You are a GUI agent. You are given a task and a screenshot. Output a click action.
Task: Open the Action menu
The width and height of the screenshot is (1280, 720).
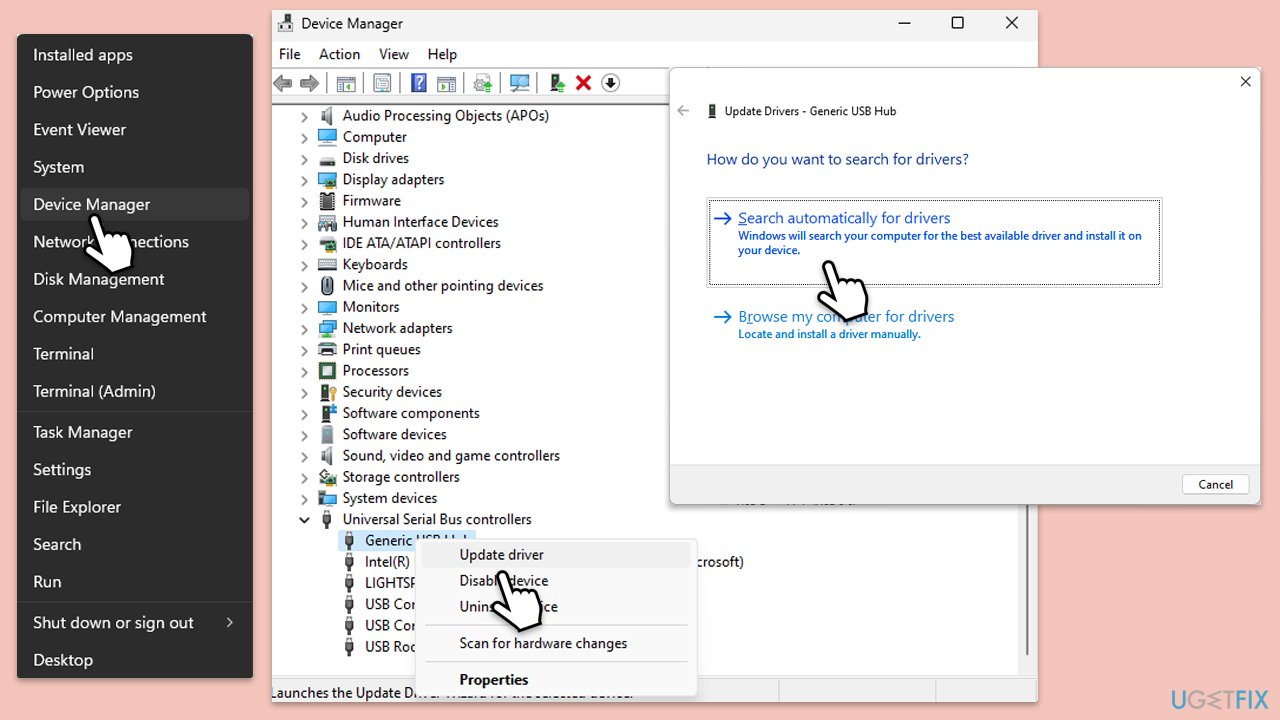(340, 54)
